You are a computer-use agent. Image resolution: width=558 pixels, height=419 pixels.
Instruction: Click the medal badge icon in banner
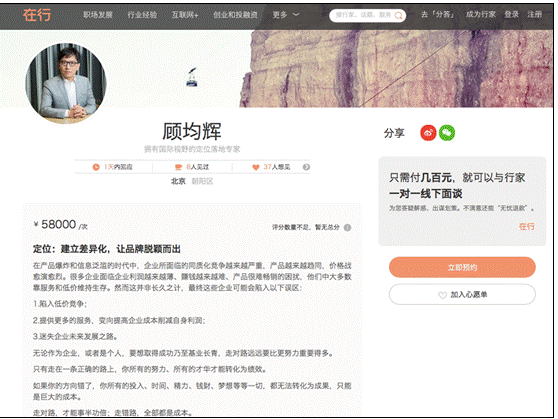(x=191, y=77)
